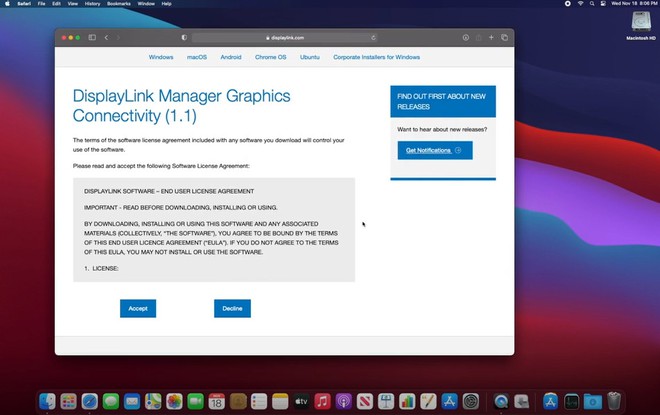The height and width of the screenshot is (415, 660).
Task: Open FaceTime from the Dock
Action: tap(196, 402)
